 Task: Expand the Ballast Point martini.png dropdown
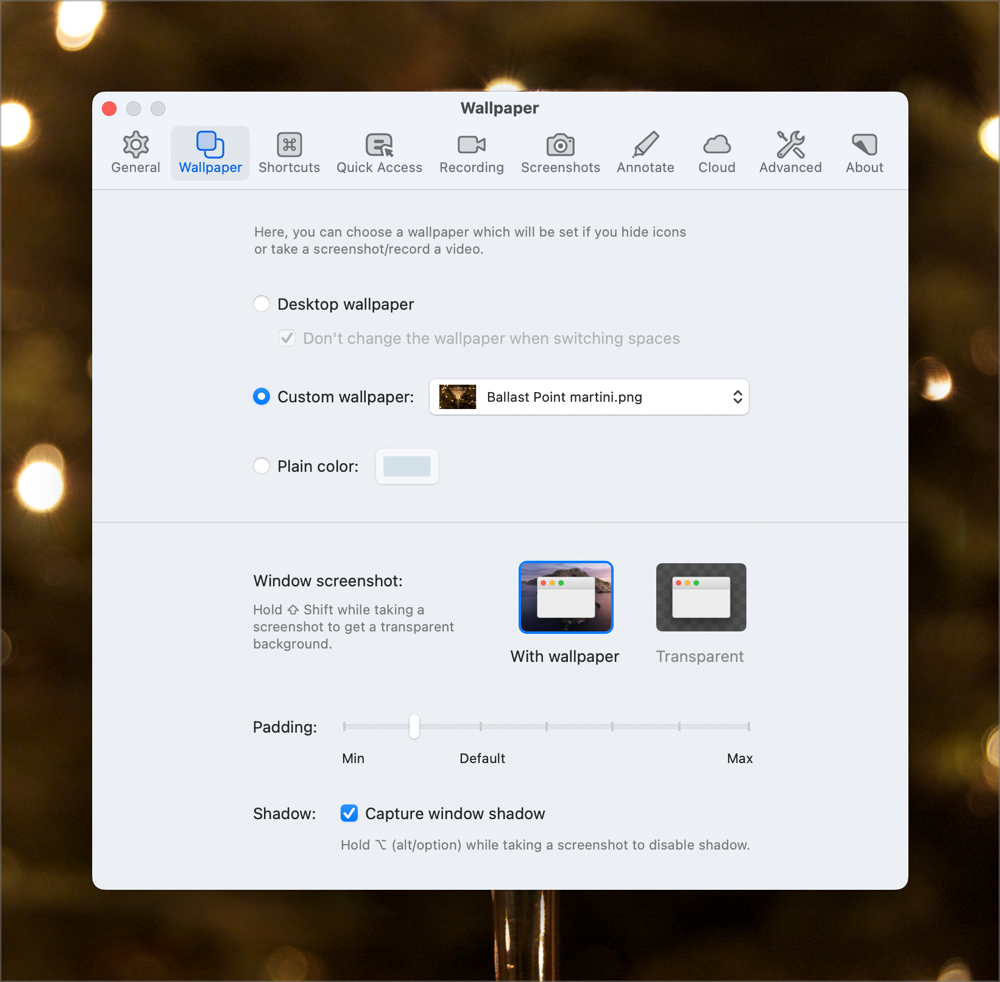click(x=588, y=397)
